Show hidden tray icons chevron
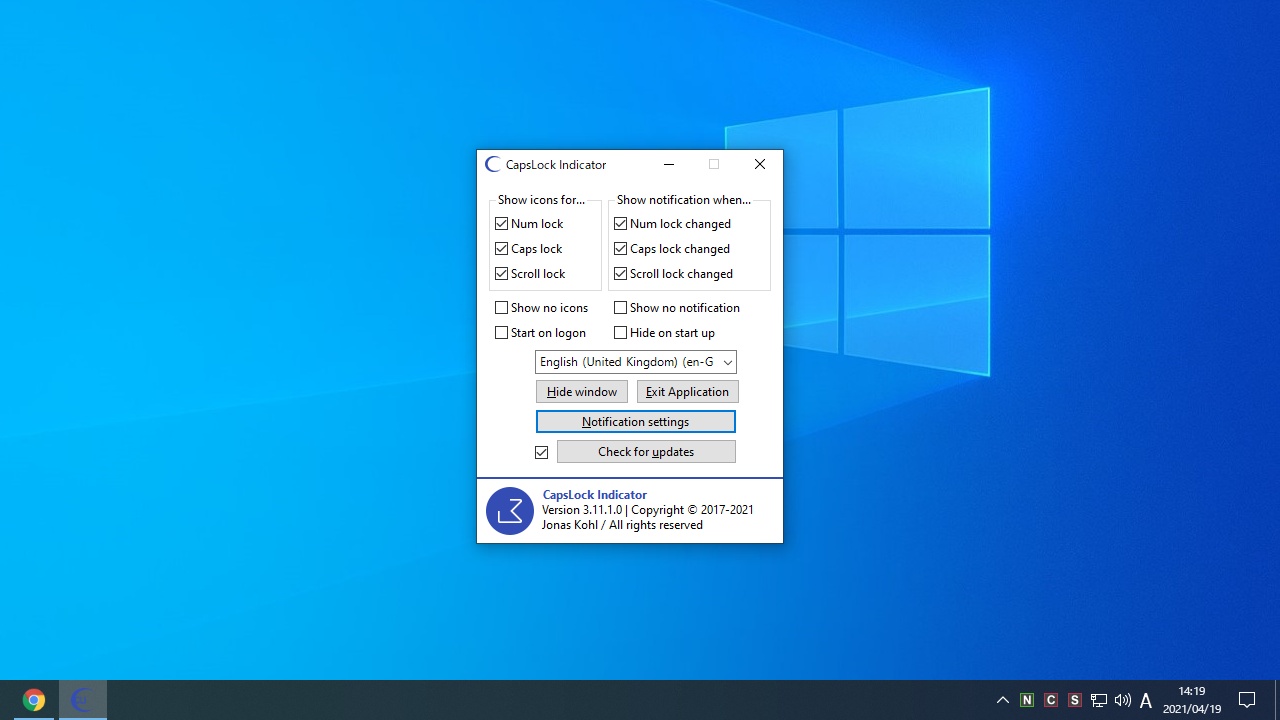 pos(1003,700)
